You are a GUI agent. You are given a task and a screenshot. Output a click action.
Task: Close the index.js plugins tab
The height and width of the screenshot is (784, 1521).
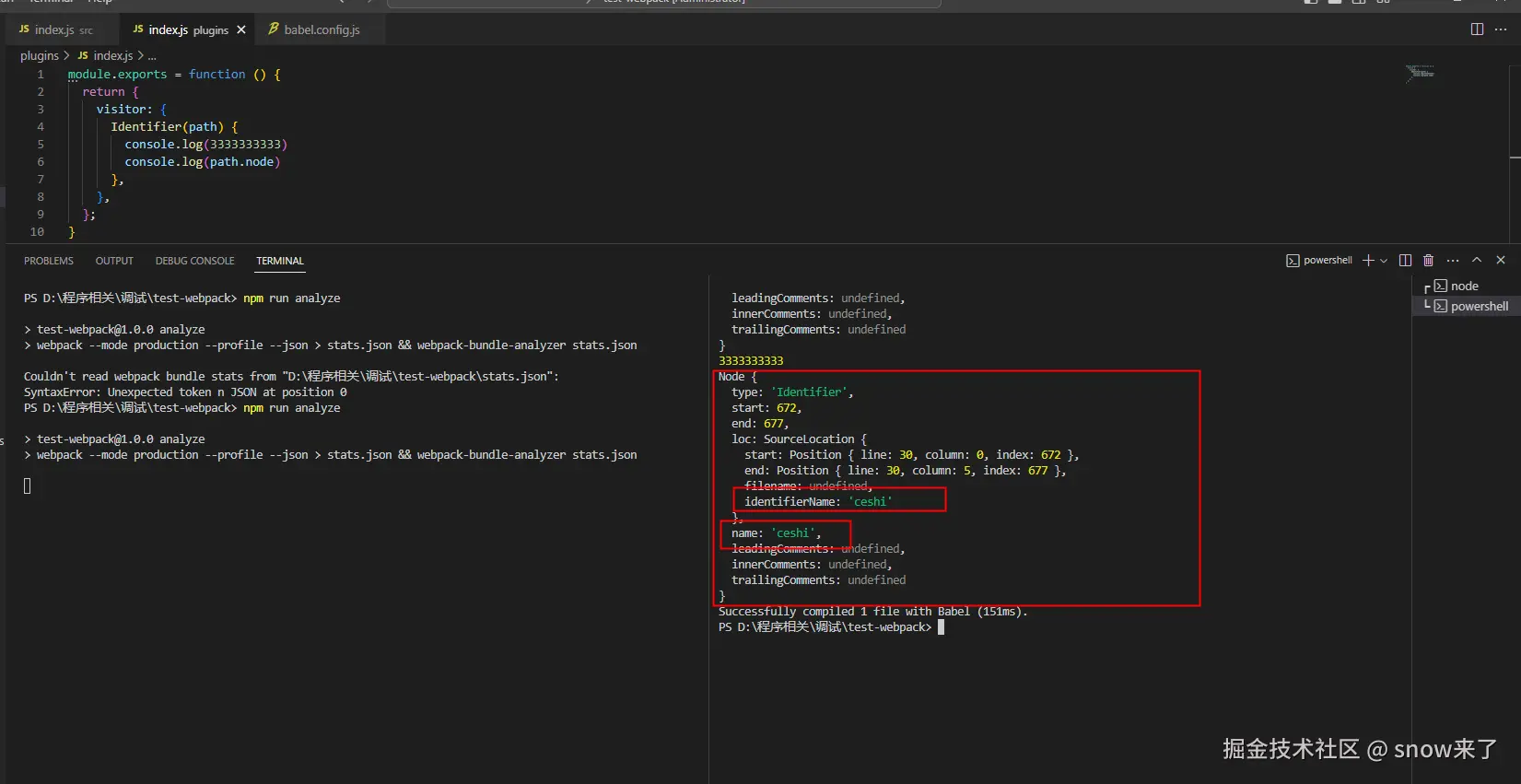pyautogui.click(x=241, y=29)
